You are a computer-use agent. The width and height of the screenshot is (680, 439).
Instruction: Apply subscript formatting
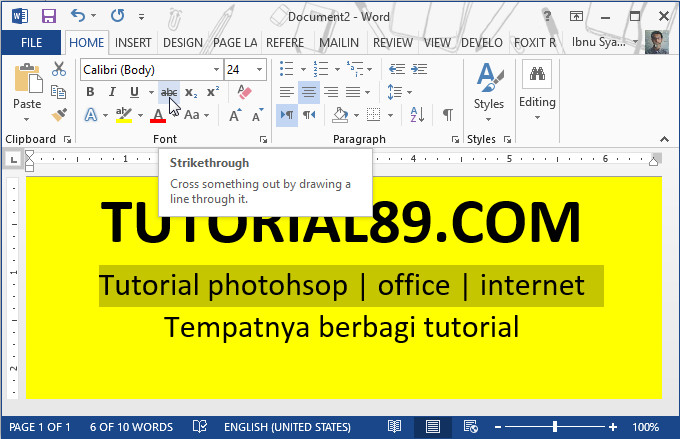(x=191, y=92)
